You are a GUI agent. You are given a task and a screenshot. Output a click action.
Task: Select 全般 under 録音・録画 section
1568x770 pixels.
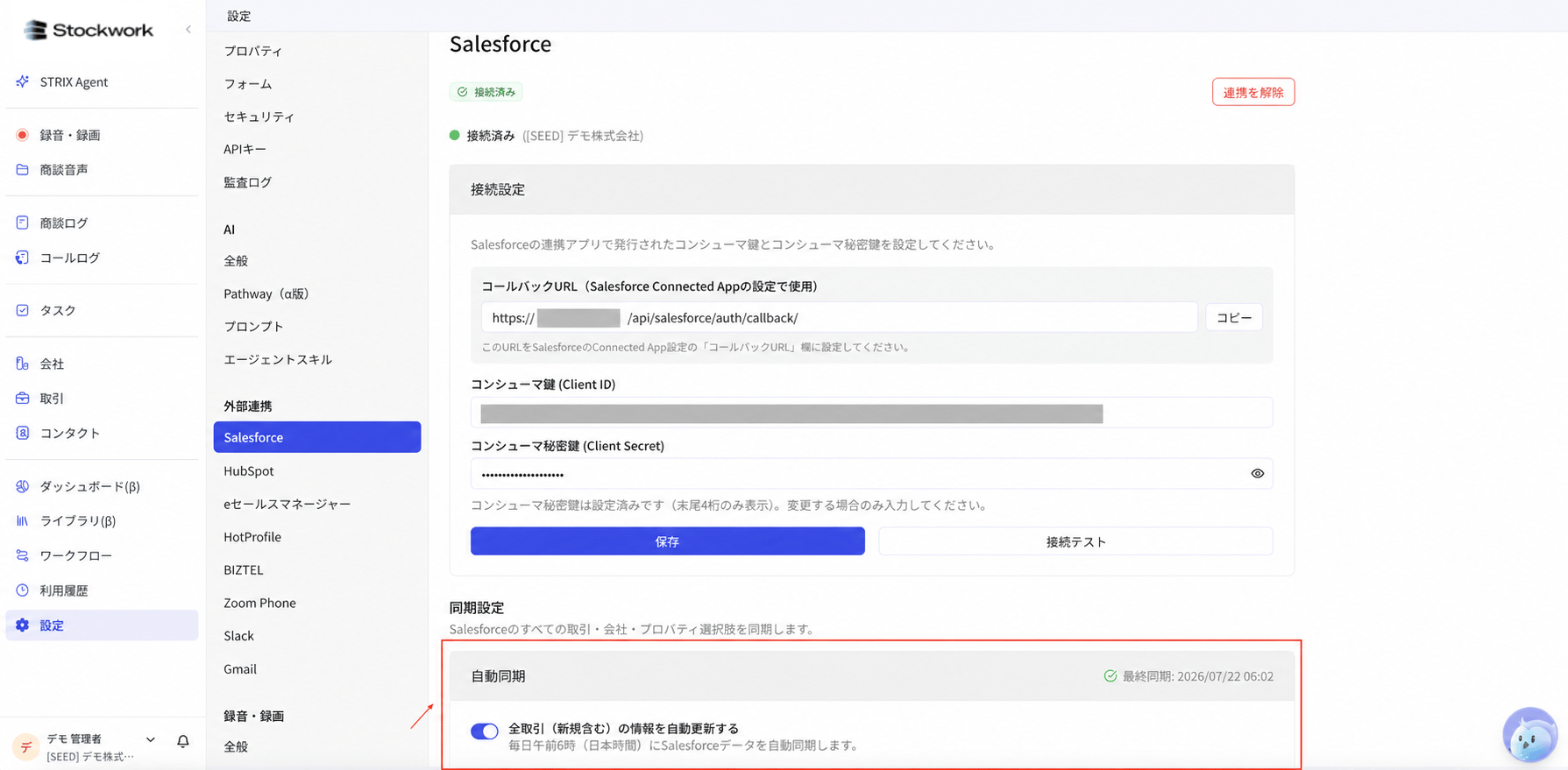(236, 747)
